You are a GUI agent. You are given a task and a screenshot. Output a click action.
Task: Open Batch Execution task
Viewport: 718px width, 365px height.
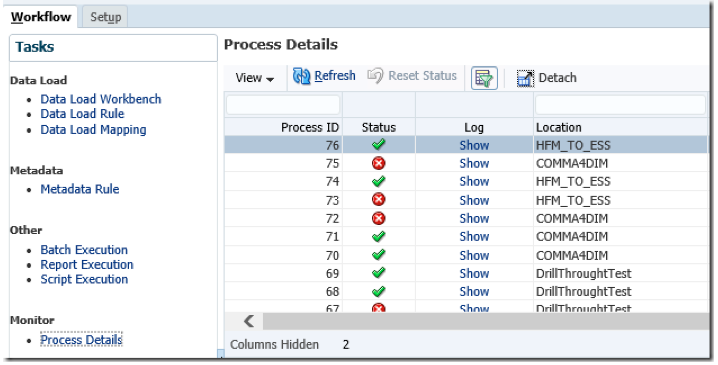click(84, 250)
